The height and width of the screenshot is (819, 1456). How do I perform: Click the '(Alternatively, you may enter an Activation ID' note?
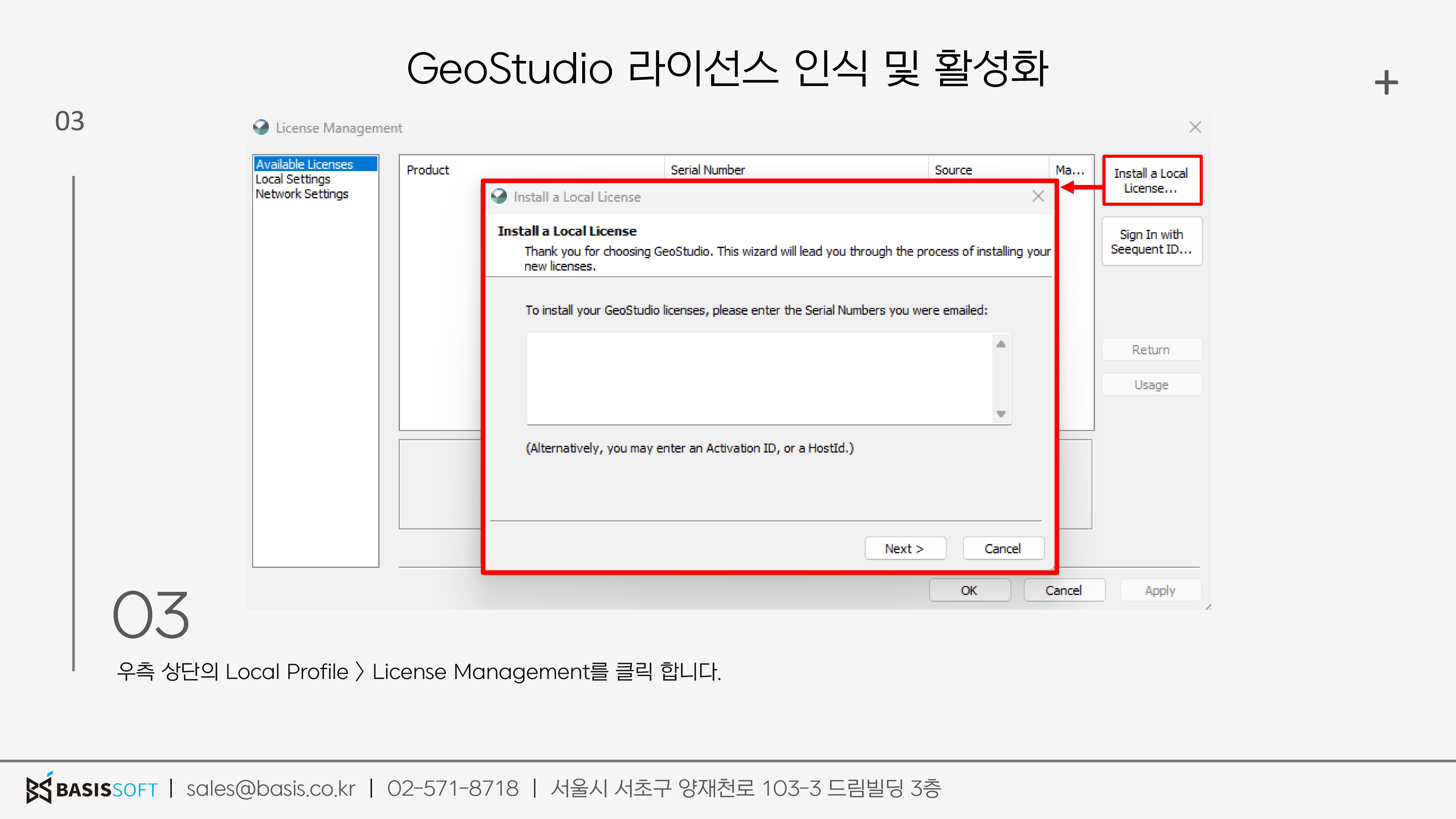coord(690,448)
